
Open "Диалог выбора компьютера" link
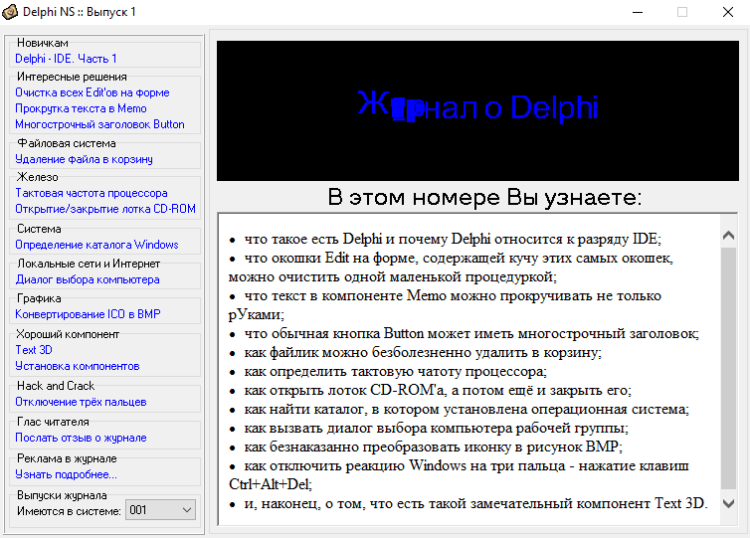(x=87, y=280)
